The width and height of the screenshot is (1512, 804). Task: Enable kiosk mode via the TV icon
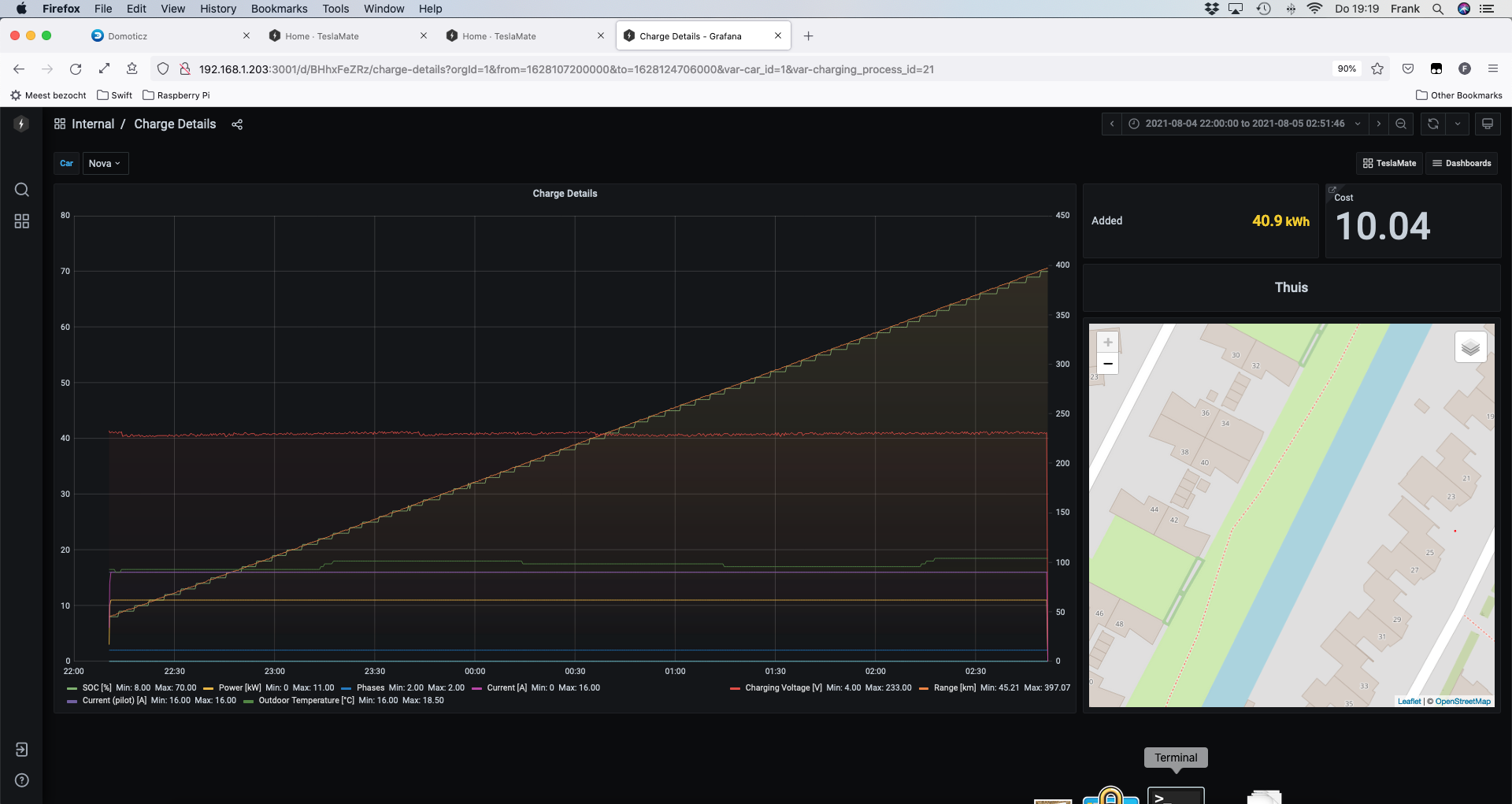(1488, 124)
